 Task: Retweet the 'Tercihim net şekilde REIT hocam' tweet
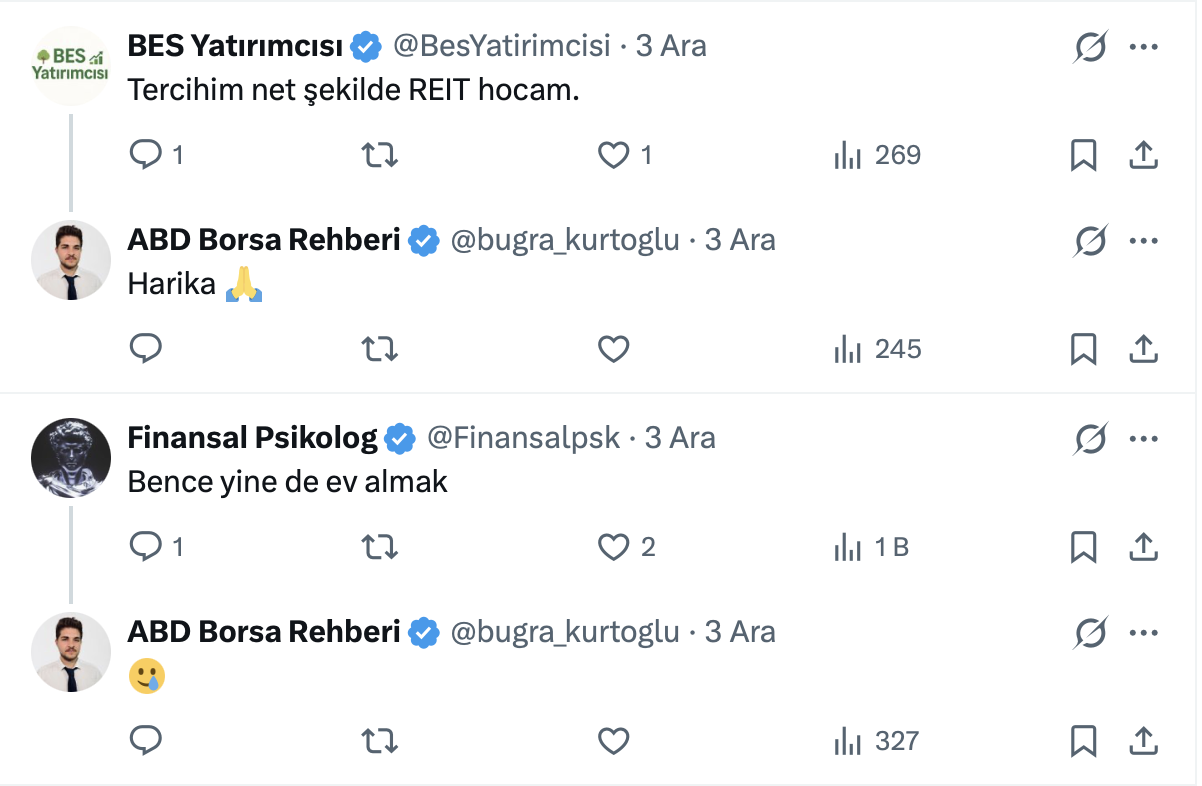click(380, 155)
